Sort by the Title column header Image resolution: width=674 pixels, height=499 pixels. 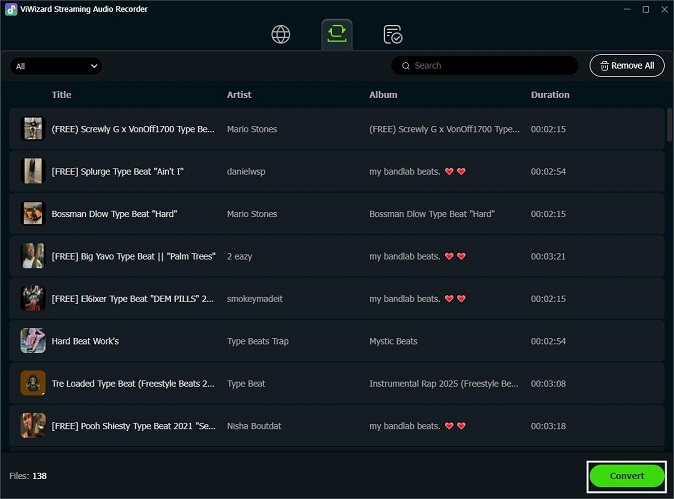pyautogui.click(x=61, y=95)
